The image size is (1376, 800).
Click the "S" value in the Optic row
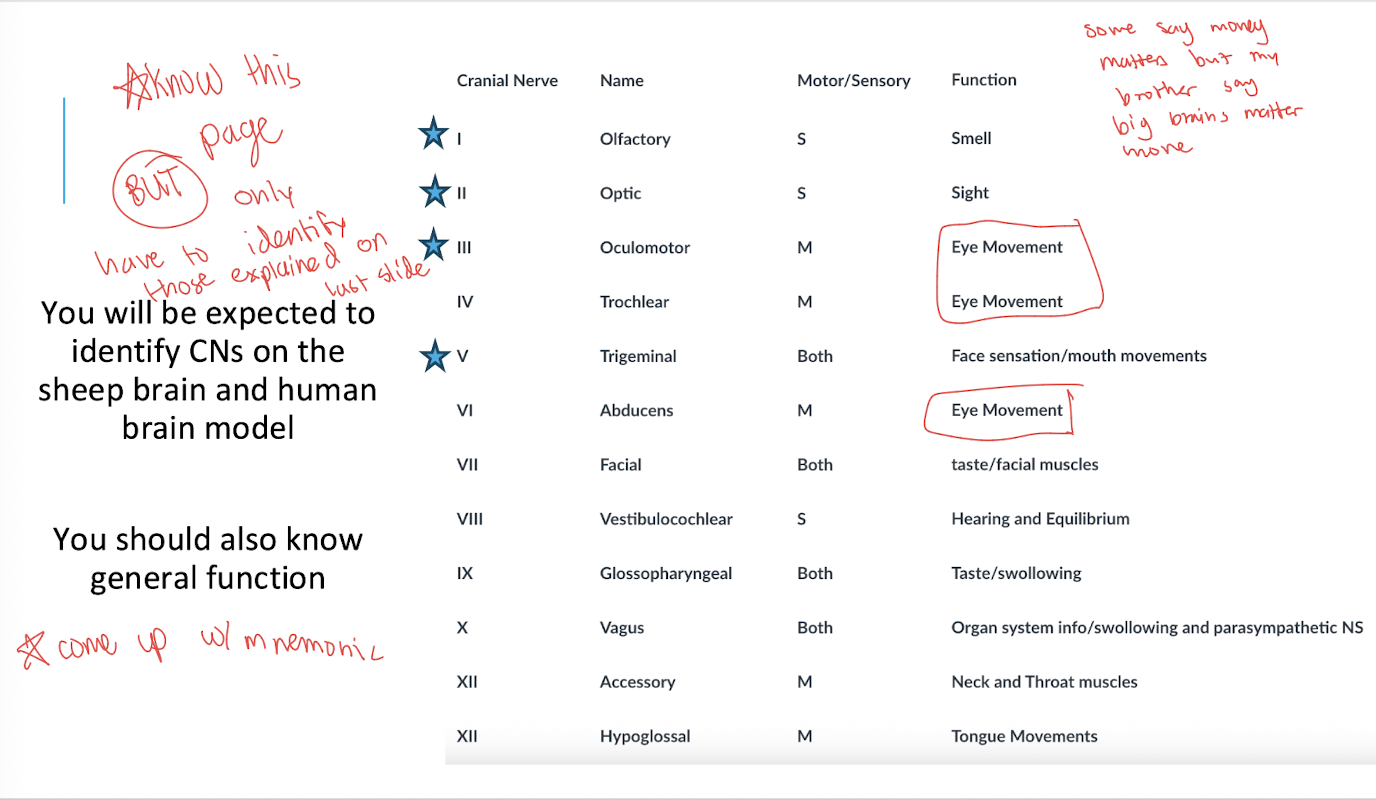(802, 193)
